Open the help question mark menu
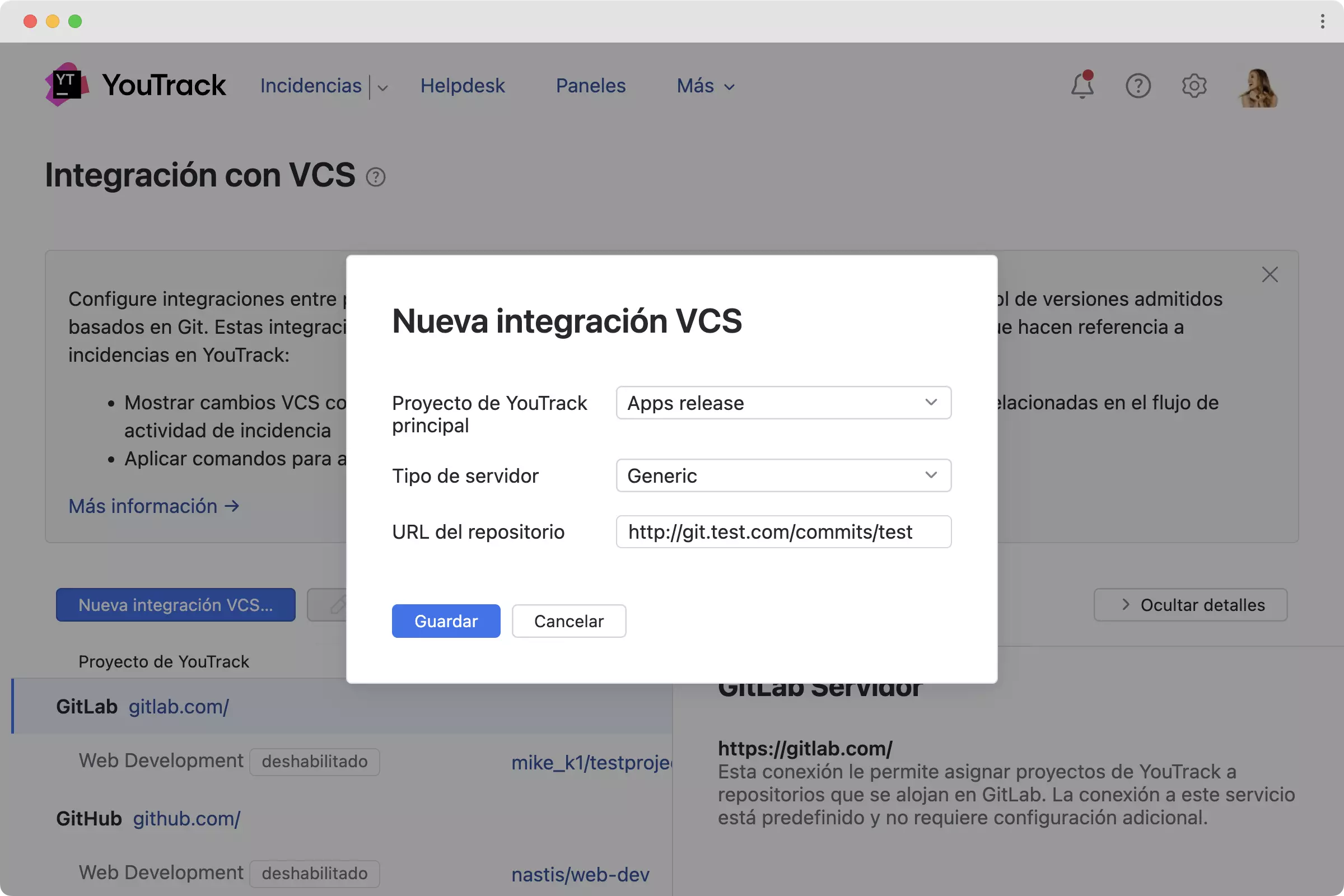This screenshot has width=1344, height=896. [1138, 86]
